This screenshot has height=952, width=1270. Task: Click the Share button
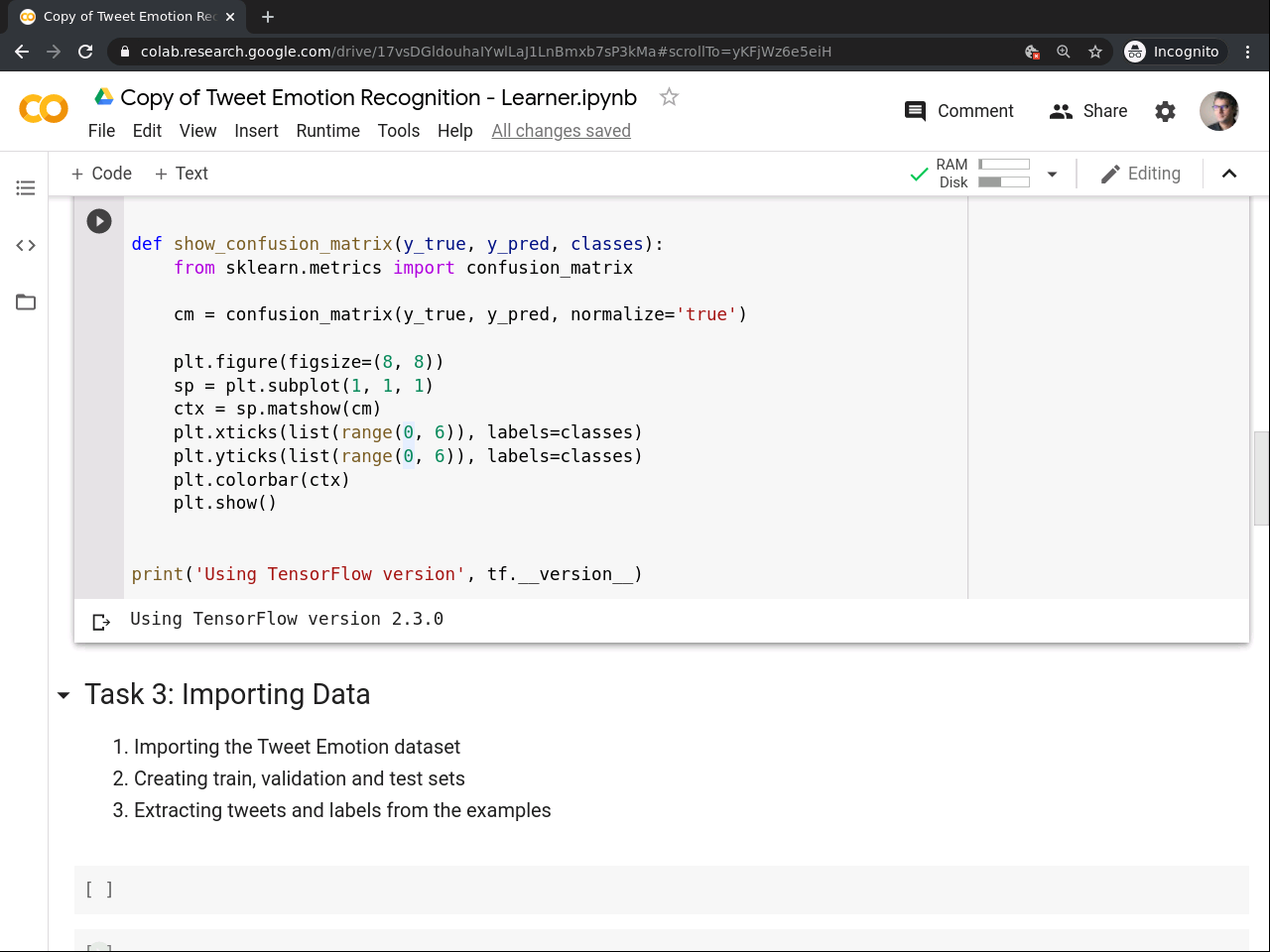click(x=1088, y=111)
